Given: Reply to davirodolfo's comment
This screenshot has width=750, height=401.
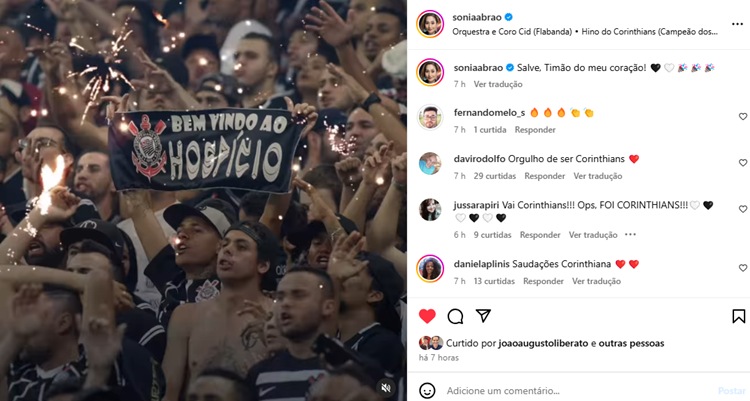Looking at the screenshot, I should pos(544,176).
